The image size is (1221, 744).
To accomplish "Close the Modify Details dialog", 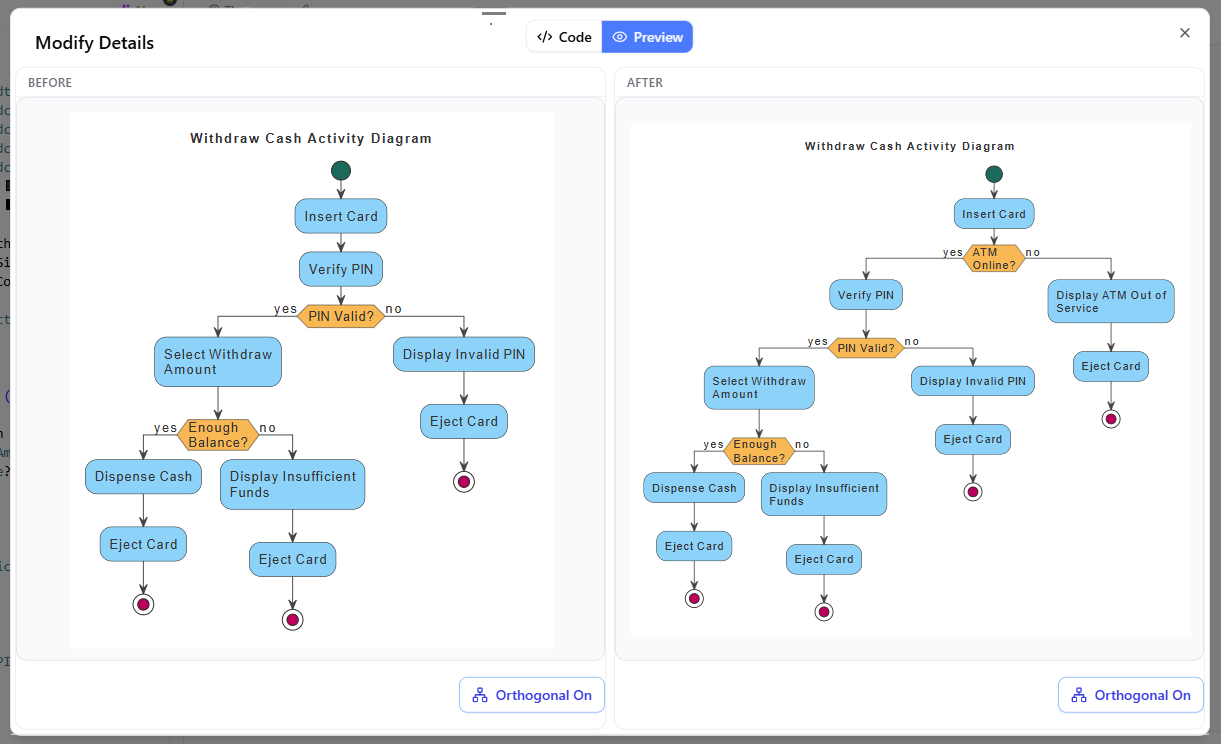I will 1185,33.
